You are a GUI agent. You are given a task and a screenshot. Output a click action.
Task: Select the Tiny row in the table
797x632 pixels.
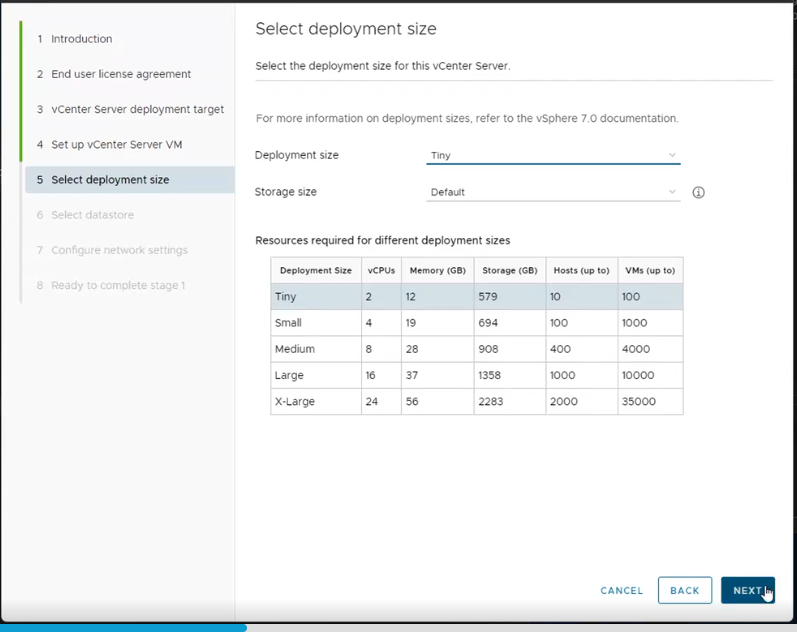coord(477,296)
